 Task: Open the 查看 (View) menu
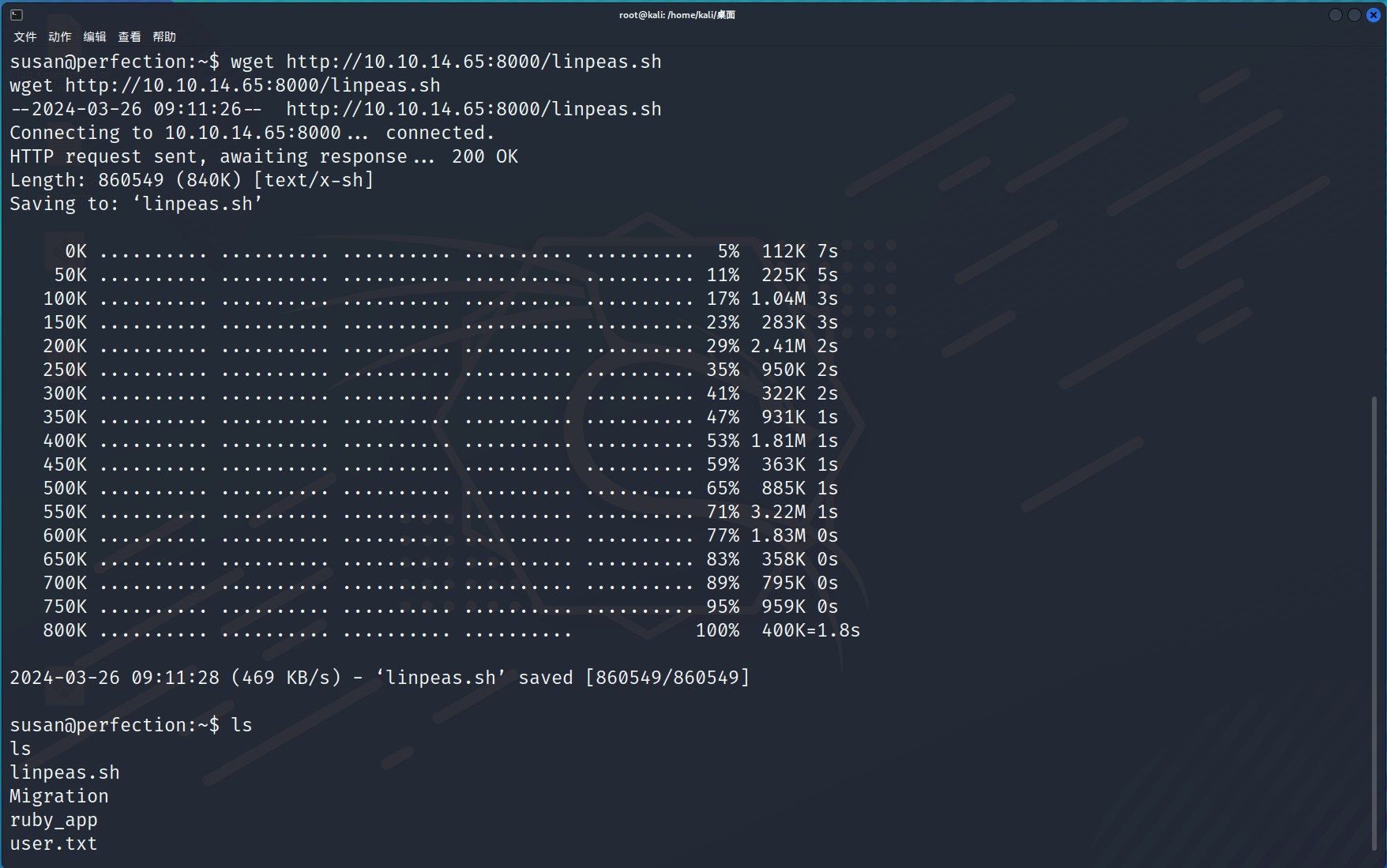(130, 37)
